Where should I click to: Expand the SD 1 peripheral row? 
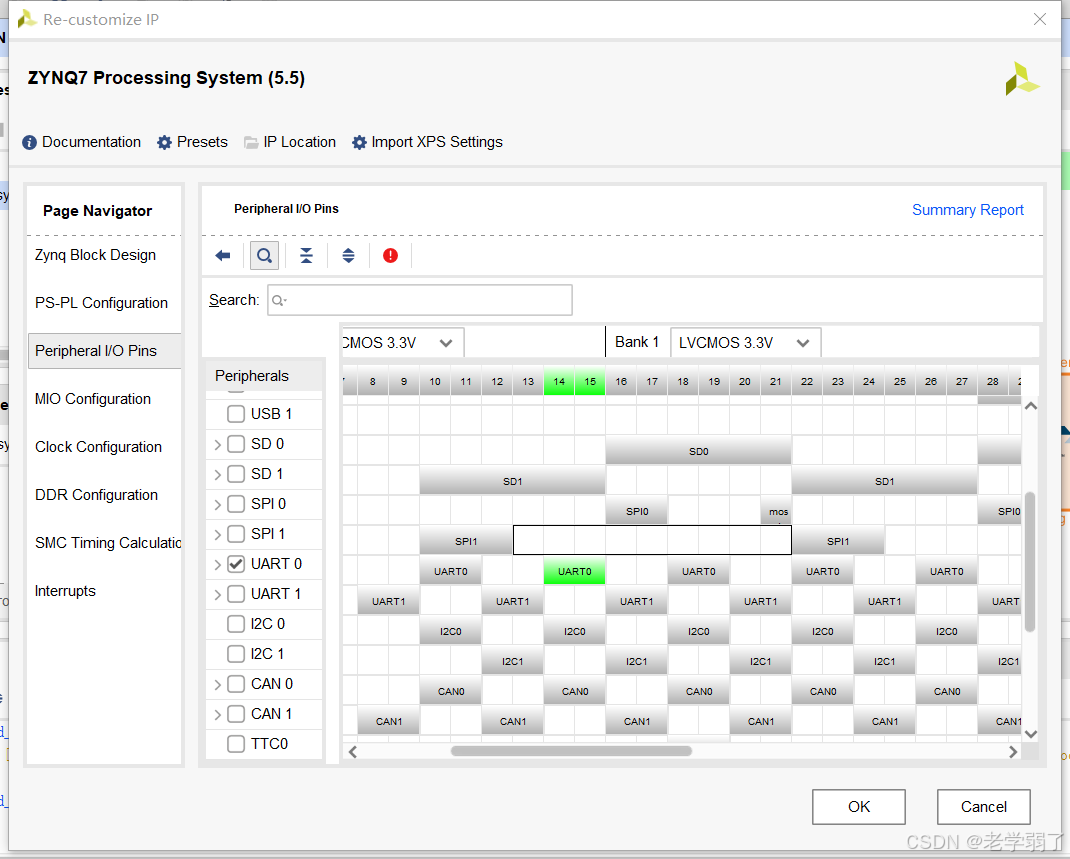tap(217, 475)
